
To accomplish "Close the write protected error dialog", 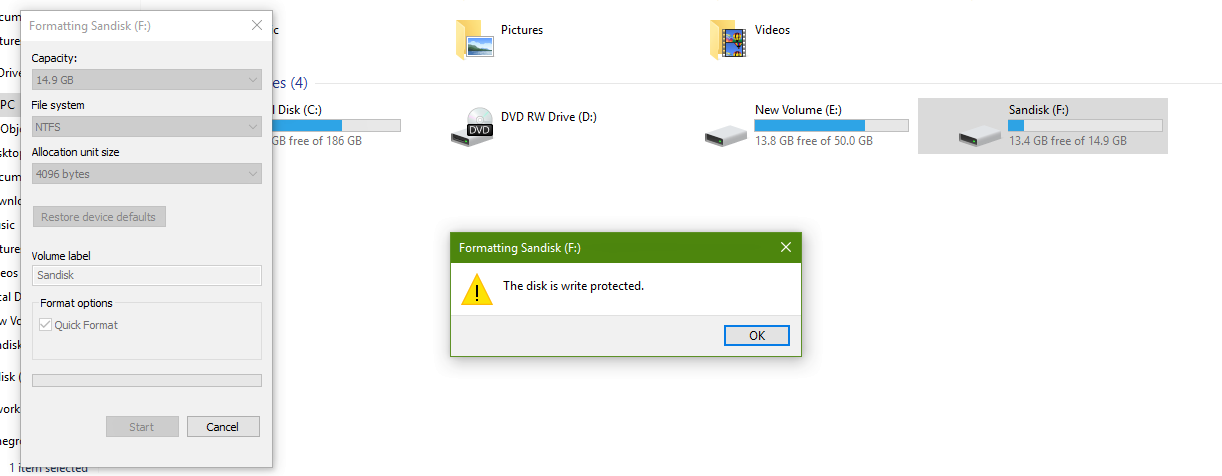I will coord(785,247).
